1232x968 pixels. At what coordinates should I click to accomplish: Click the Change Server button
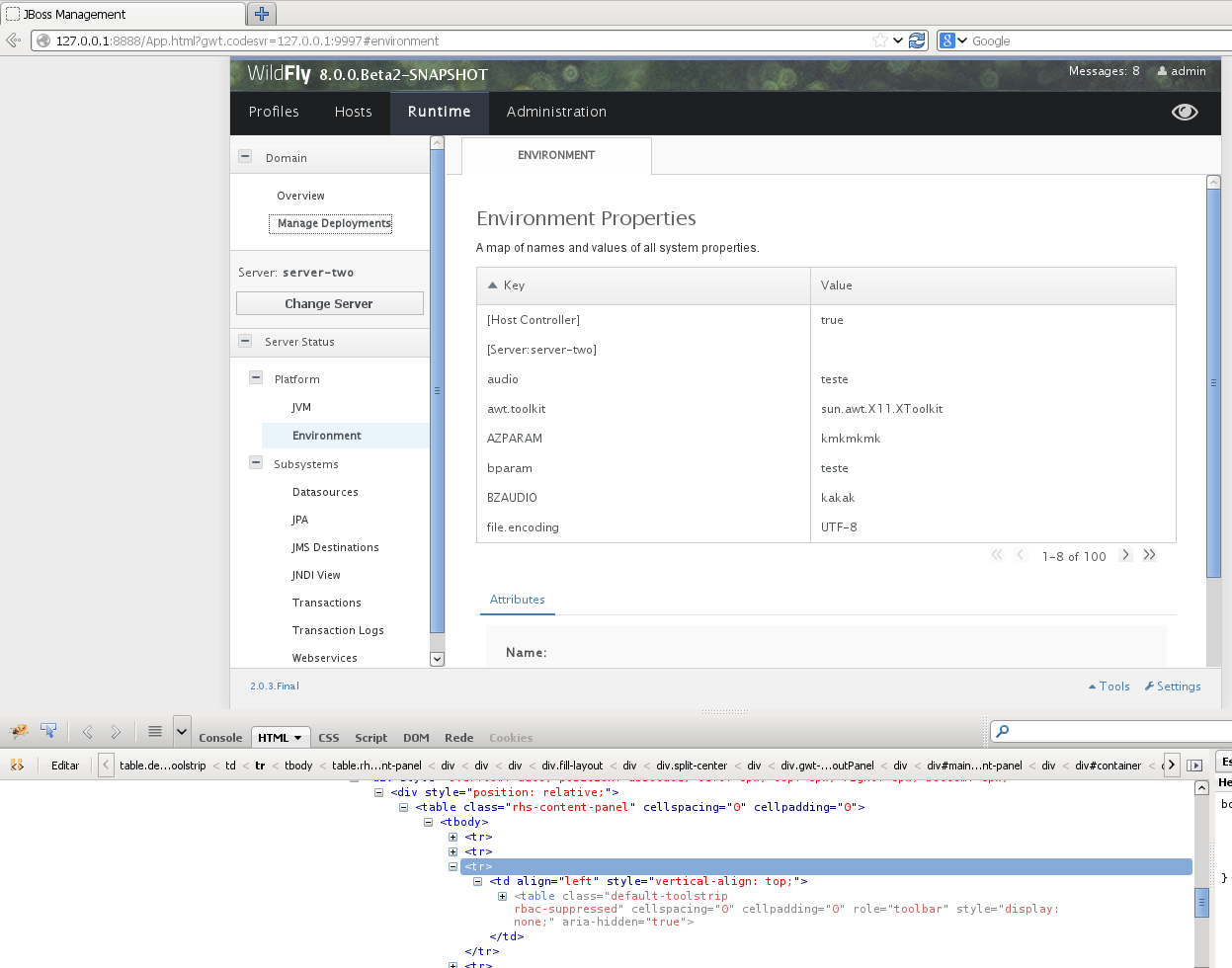coord(329,303)
